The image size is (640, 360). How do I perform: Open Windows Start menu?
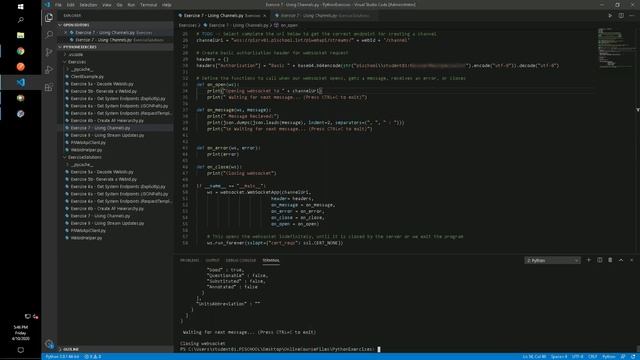pos(20,6)
